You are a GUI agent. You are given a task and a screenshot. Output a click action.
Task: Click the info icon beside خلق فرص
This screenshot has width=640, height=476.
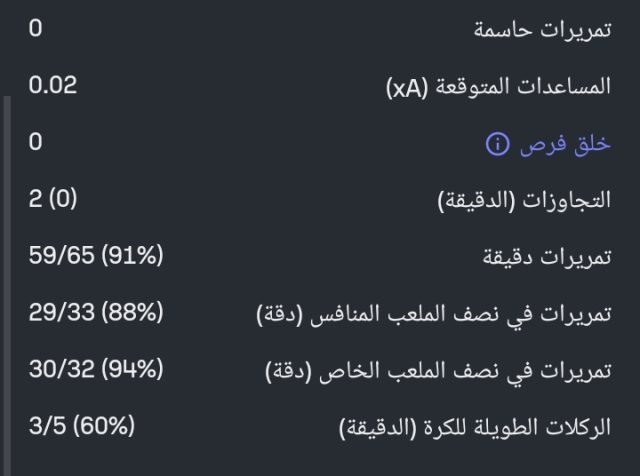point(497,144)
